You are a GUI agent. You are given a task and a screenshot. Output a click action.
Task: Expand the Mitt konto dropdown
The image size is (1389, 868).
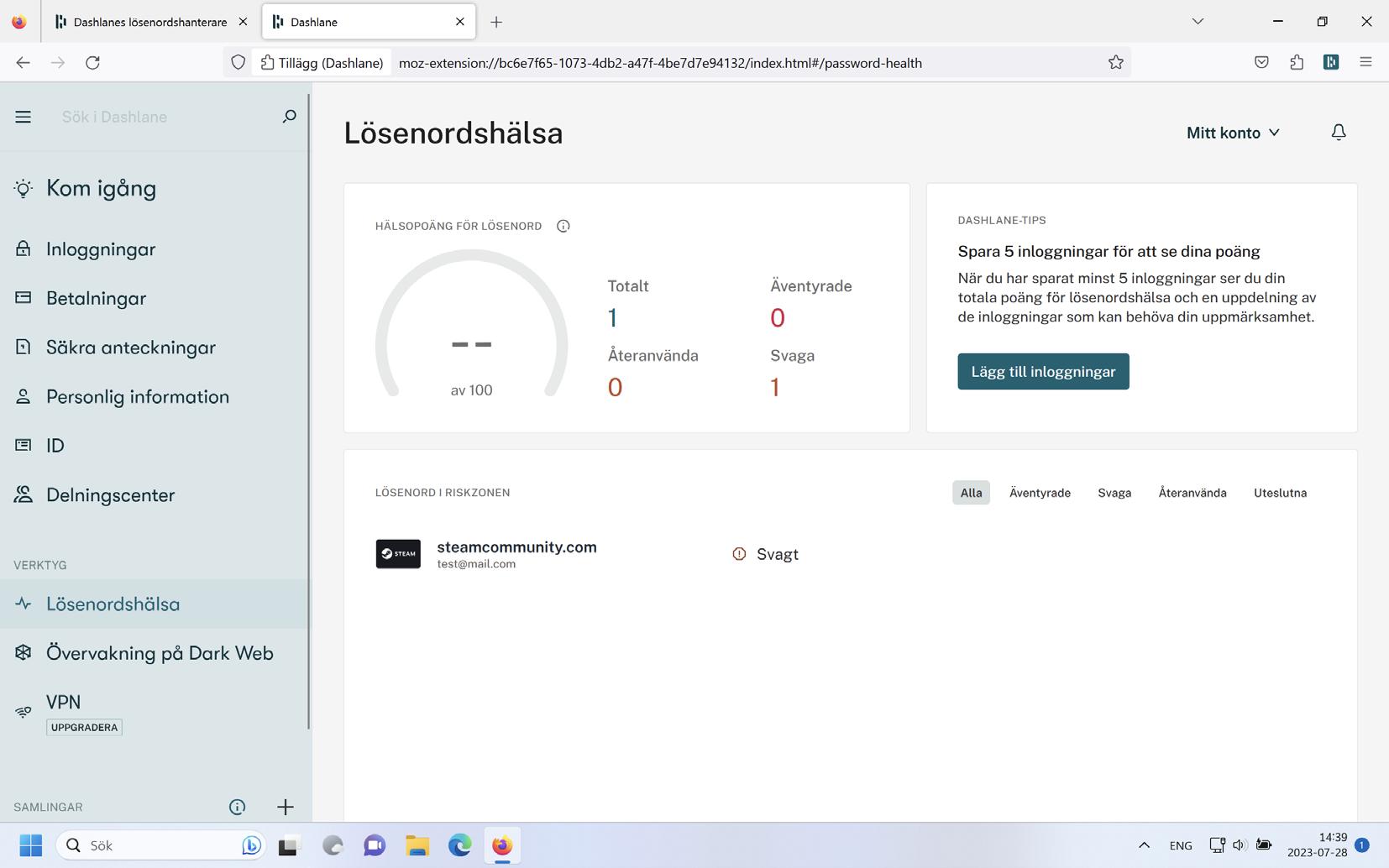pos(1233,133)
